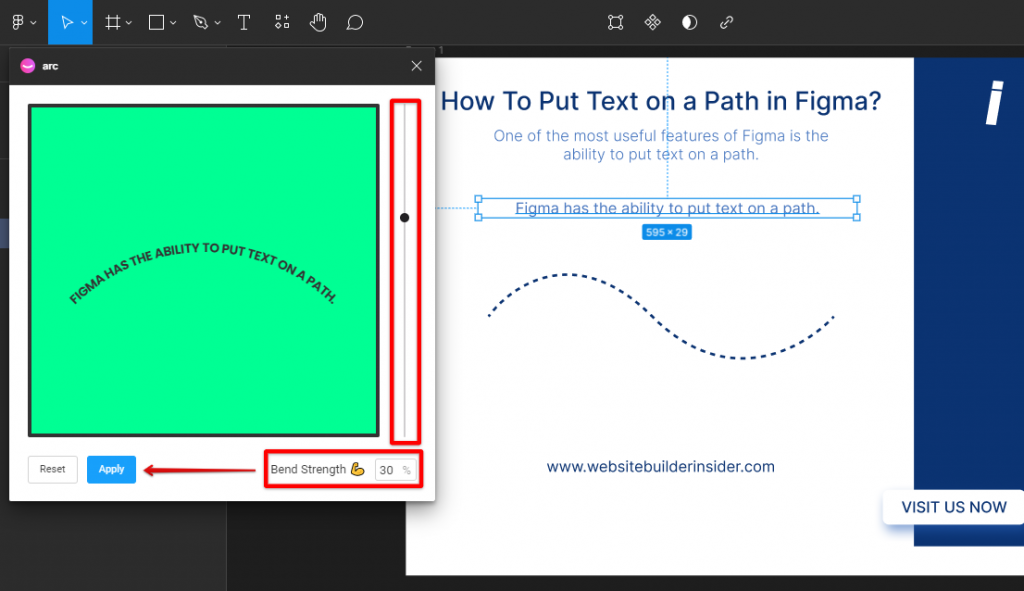This screenshot has width=1024, height=591.
Task: Select the Frame tool
Action: coord(113,22)
